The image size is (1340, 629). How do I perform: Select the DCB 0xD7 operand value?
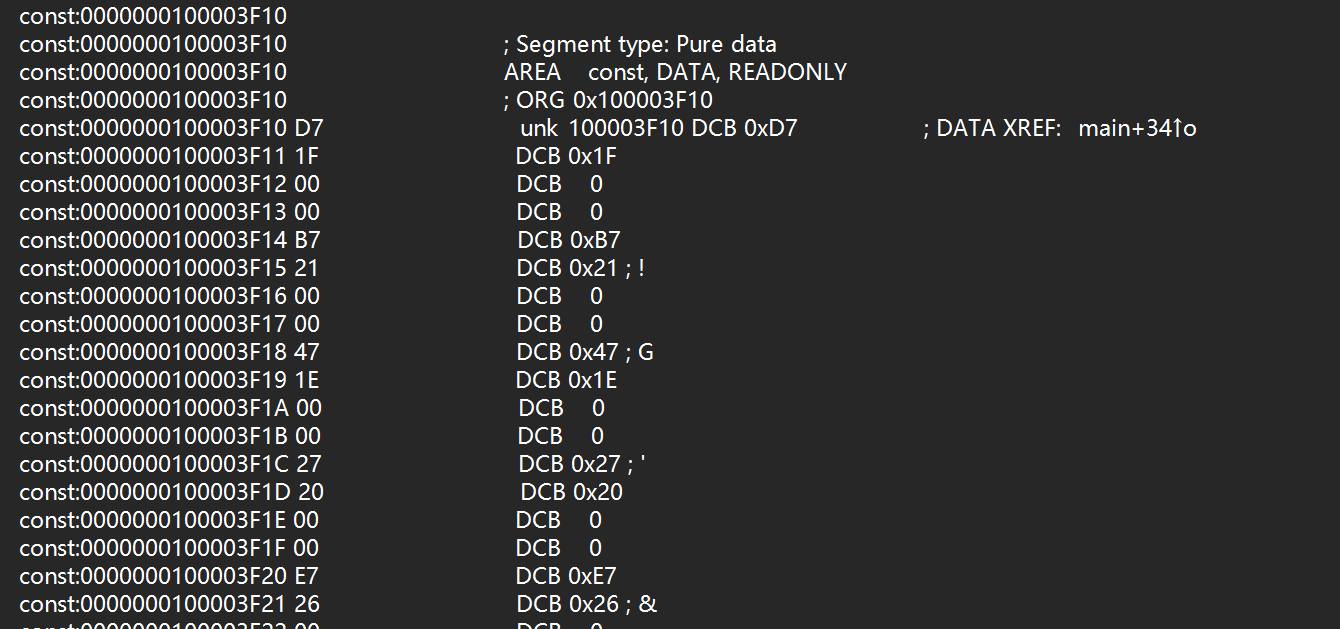(771, 128)
